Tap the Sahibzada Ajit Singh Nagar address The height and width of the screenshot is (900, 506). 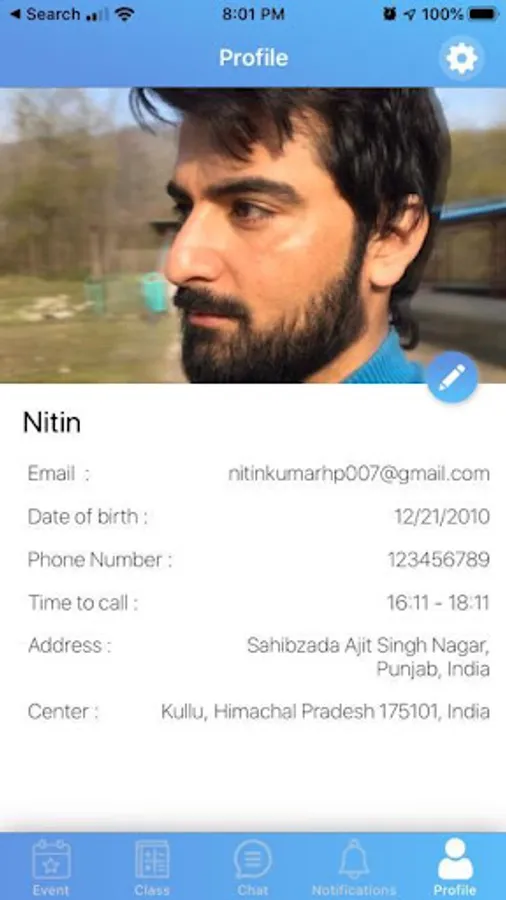click(368, 657)
